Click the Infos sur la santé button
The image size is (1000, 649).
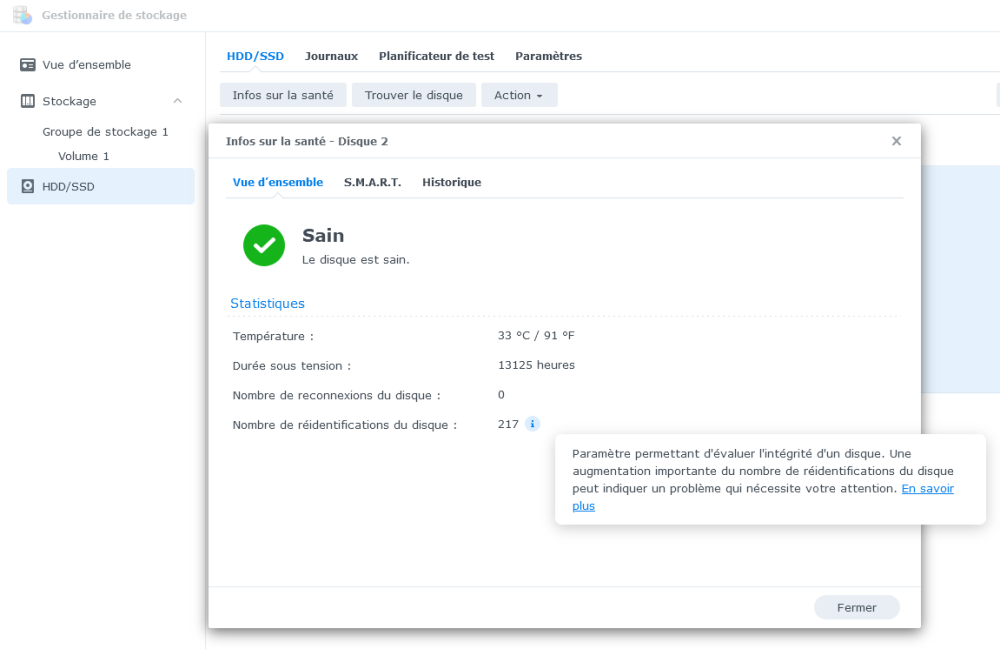tap(283, 95)
